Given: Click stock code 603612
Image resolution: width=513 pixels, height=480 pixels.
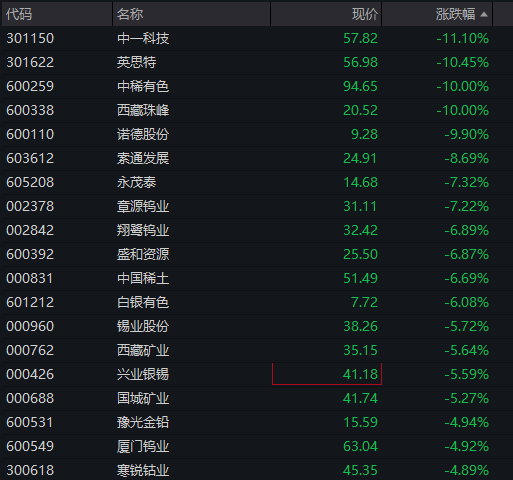Looking at the screenshot, I should point(30,158).
